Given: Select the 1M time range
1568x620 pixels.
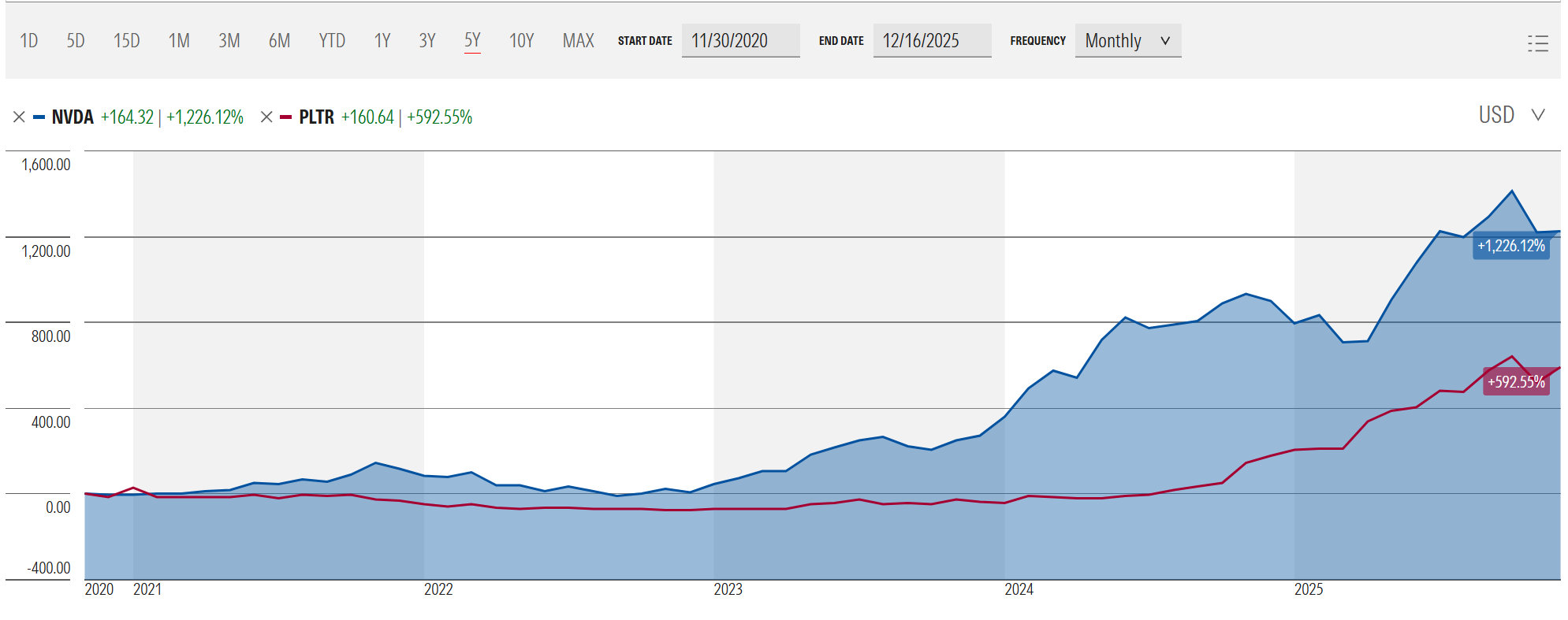Looking at the screenshot, I should click(179, 41).
